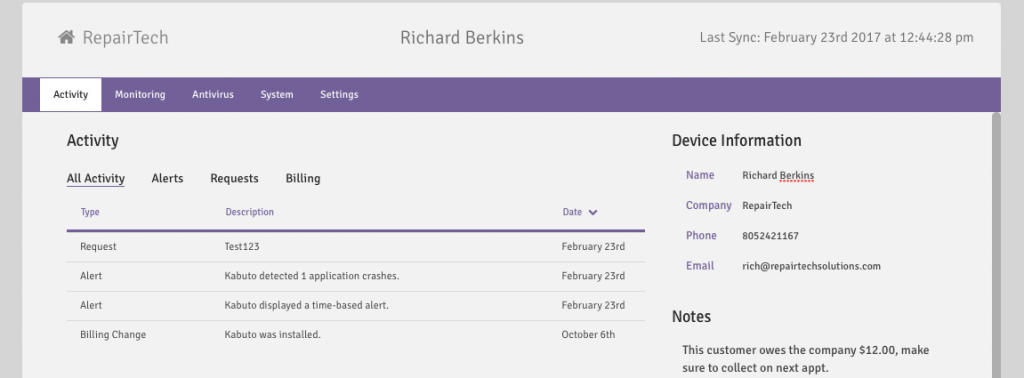Select the All Activity filter
Image resolution: width=1024 pixels, height=378 pixels.
[x=95, y=178]
